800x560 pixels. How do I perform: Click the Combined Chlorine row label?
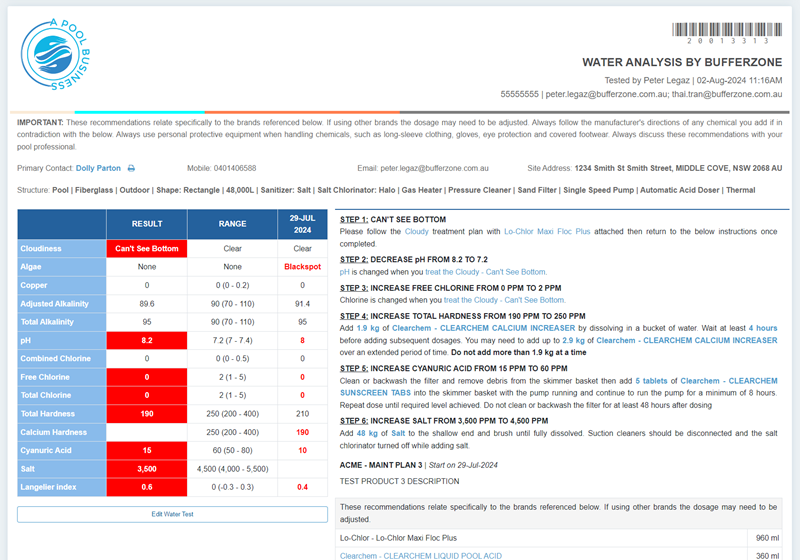click(62, 359)
